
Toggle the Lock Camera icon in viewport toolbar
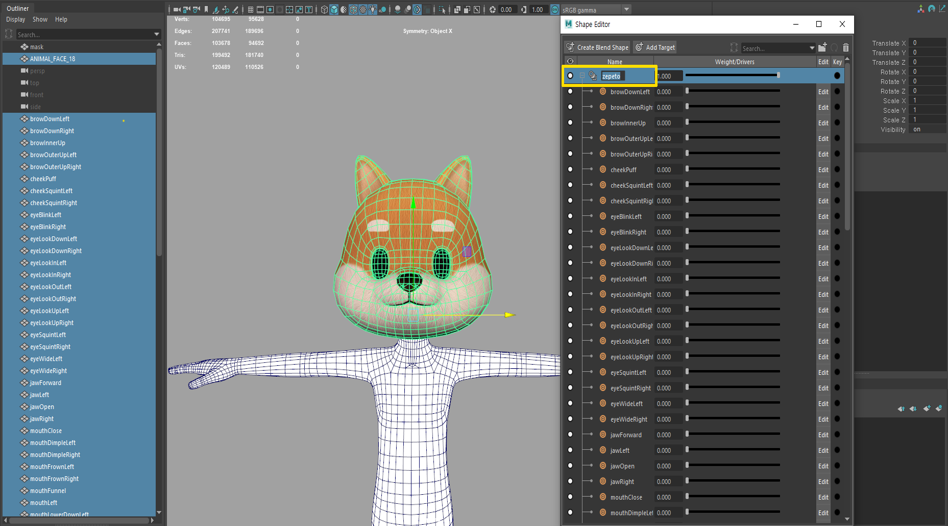186,10
